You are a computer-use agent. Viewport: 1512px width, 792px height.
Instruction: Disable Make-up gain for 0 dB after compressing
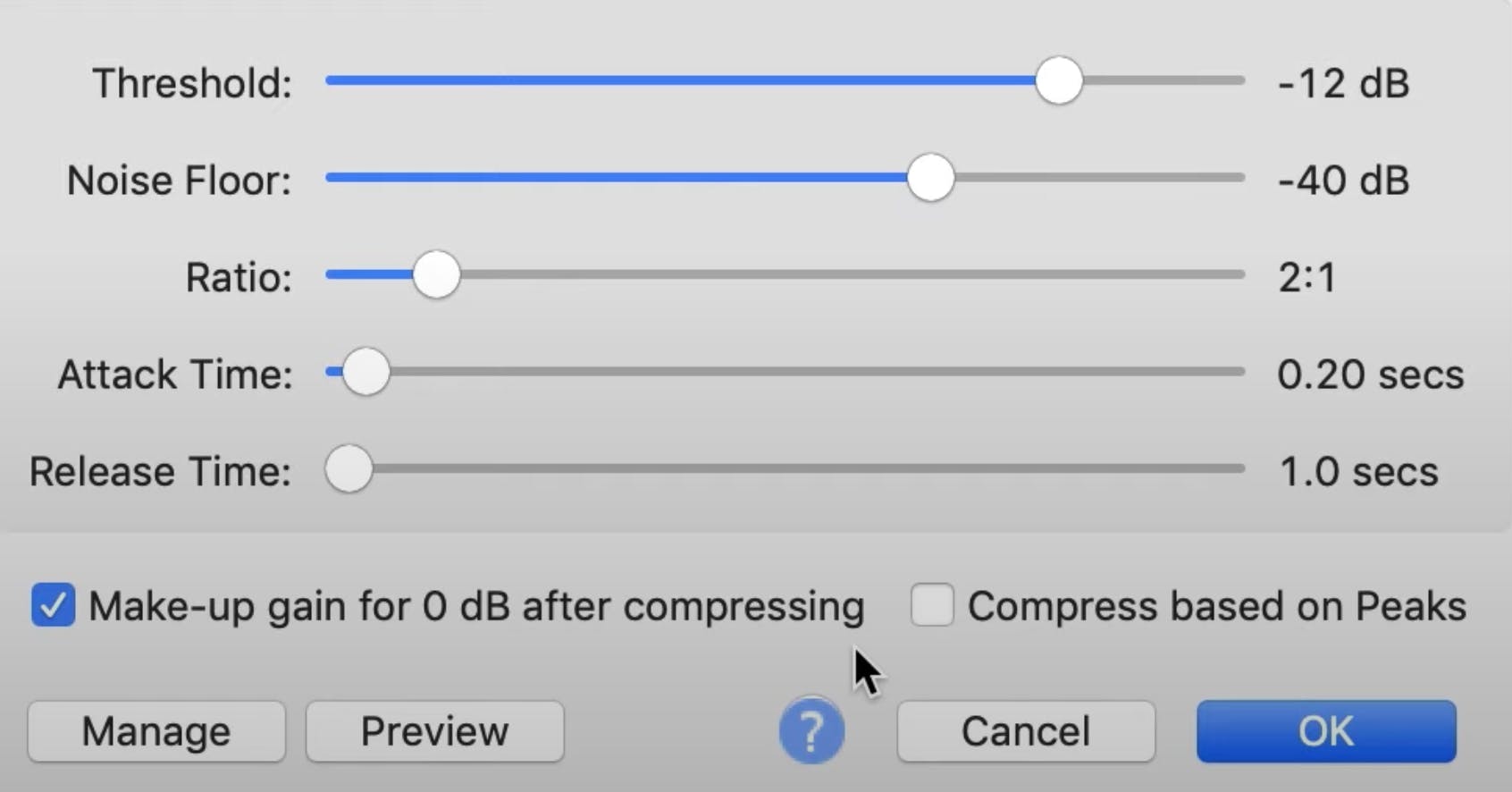[53, 606]
